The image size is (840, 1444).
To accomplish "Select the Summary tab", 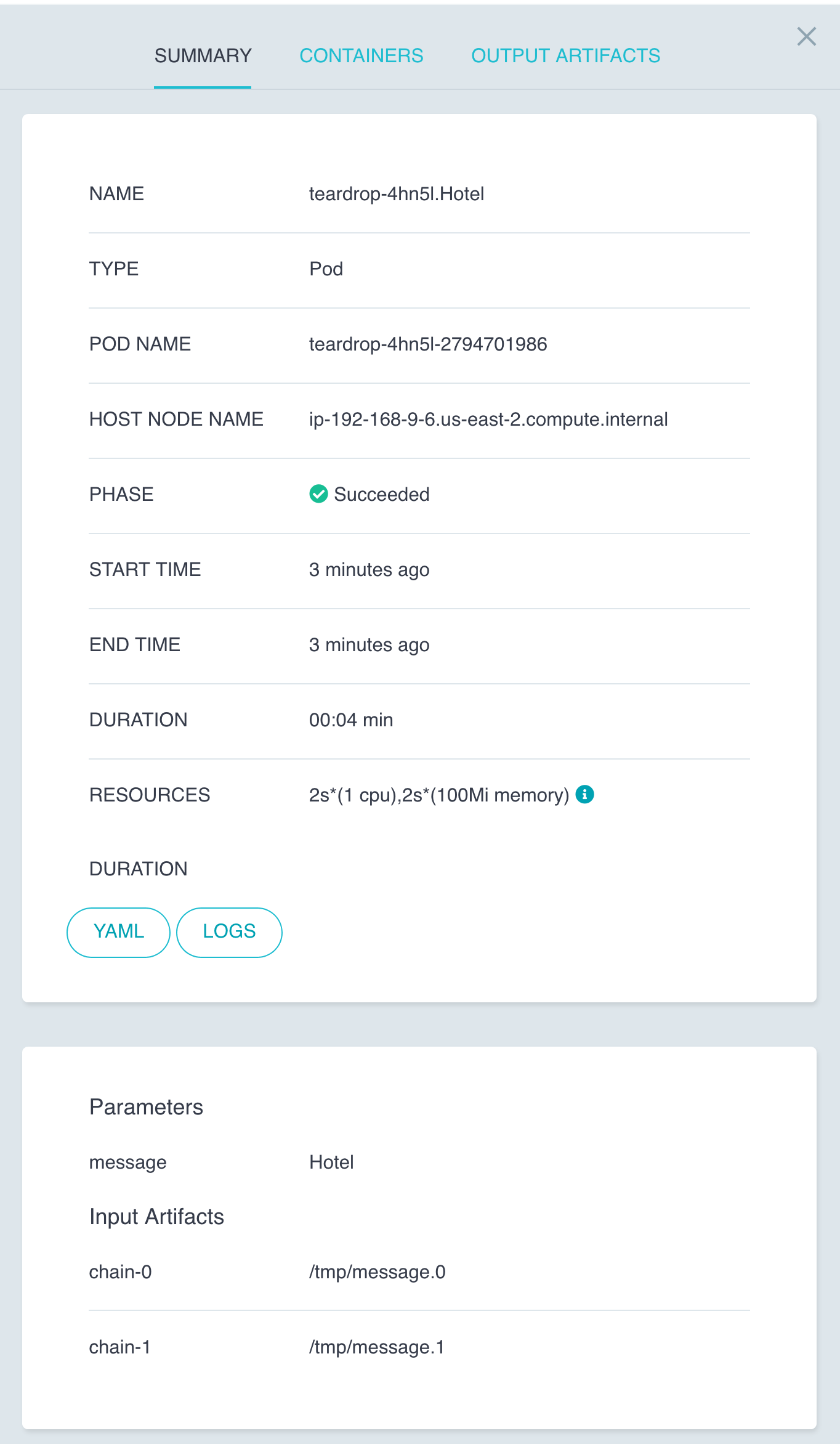I will (x=203, y=55).
